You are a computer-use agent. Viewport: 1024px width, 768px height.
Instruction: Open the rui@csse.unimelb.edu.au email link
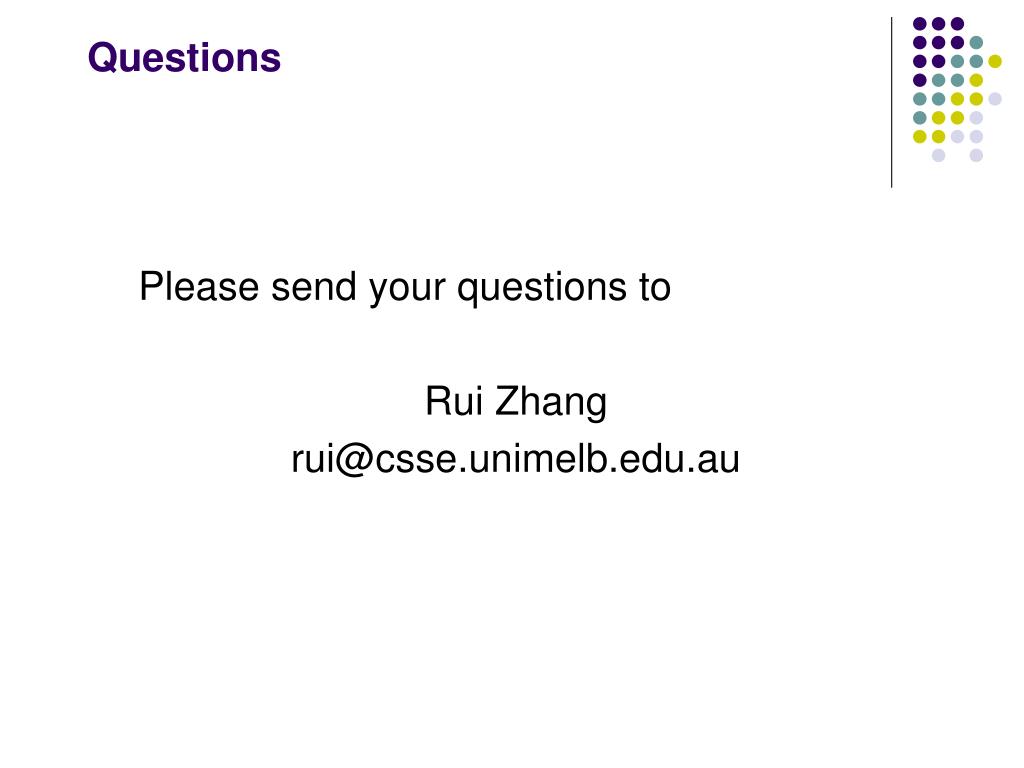(x=516, y=460)
